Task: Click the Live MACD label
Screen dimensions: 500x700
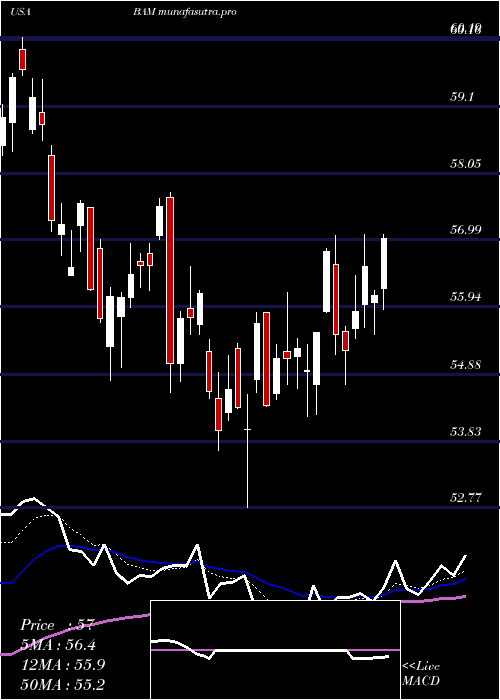Action: (x=421, y=674)
